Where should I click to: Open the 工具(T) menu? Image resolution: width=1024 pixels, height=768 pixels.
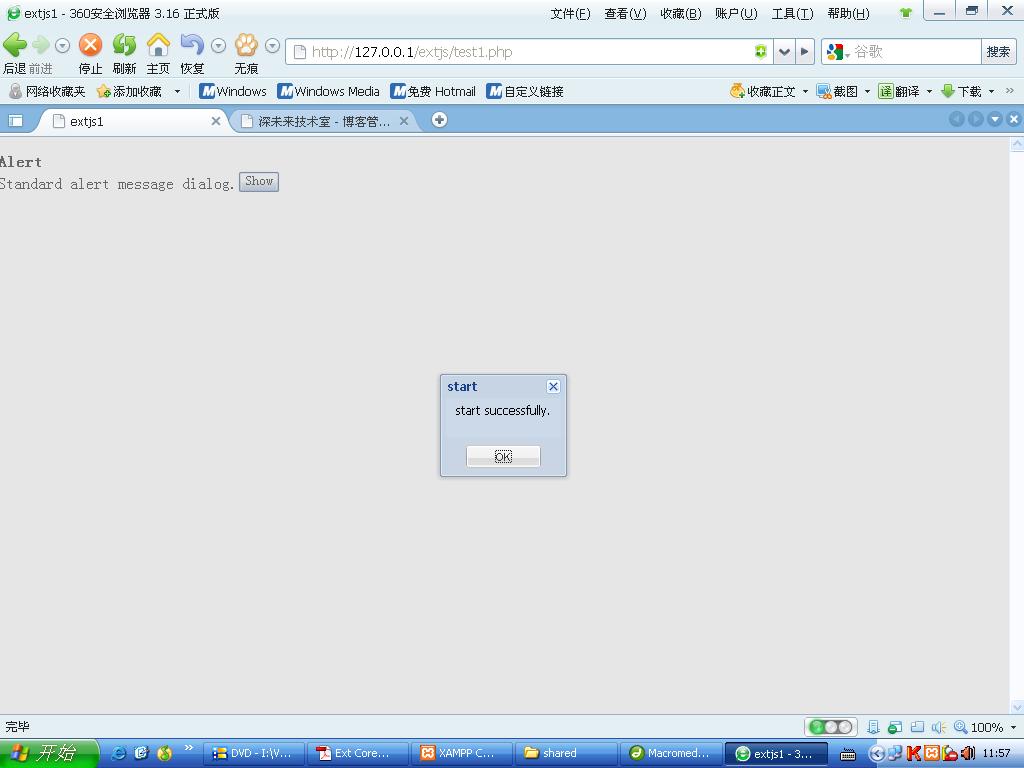792,14
